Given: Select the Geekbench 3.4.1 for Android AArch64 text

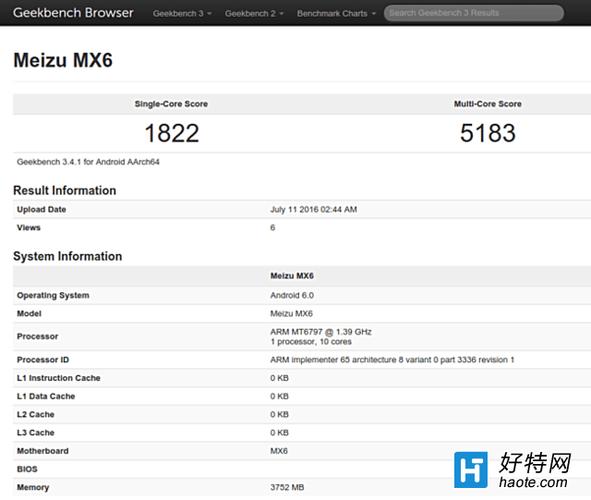Looking at the screenshot, I should coord(88,162).
